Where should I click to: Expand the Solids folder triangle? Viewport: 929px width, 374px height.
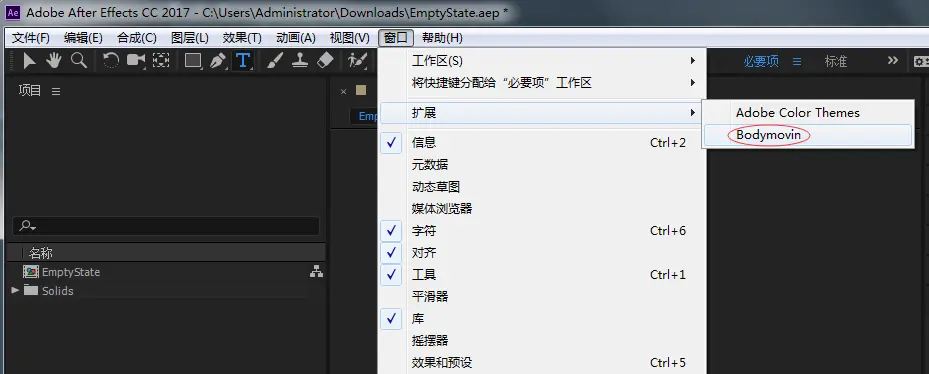coord(15,290)
